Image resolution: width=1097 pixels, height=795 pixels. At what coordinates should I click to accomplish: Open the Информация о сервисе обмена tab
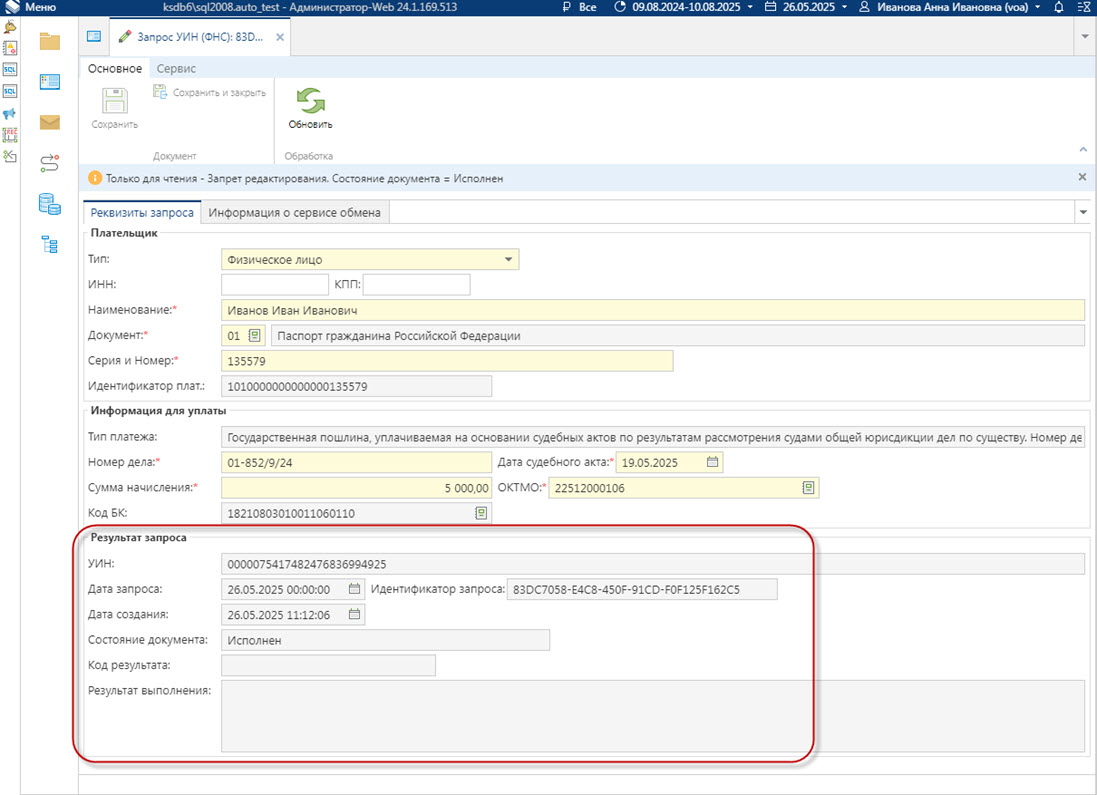(295, 213)
